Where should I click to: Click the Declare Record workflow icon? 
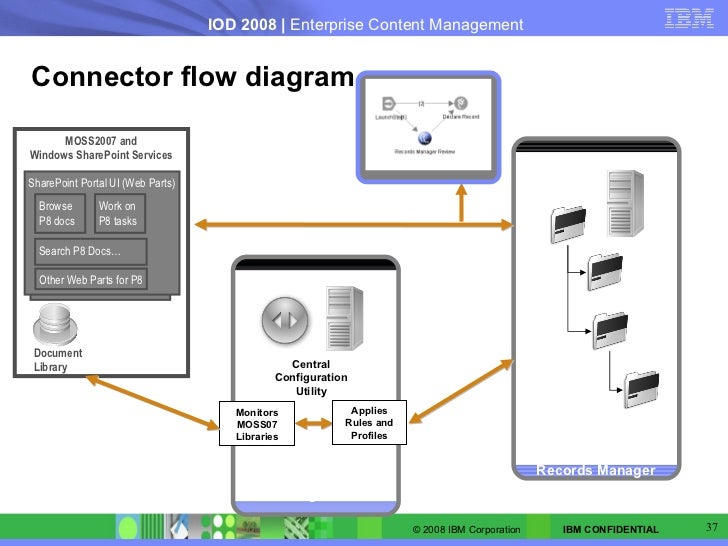click(461, 103)
